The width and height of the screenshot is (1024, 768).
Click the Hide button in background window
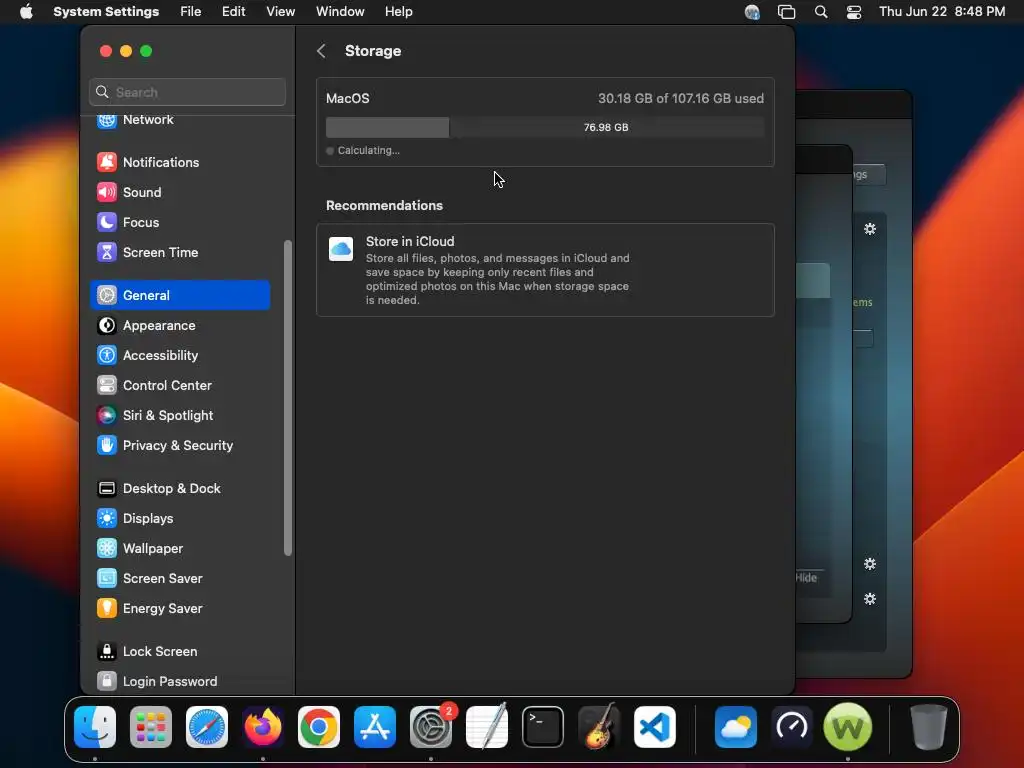coord(807,577)
